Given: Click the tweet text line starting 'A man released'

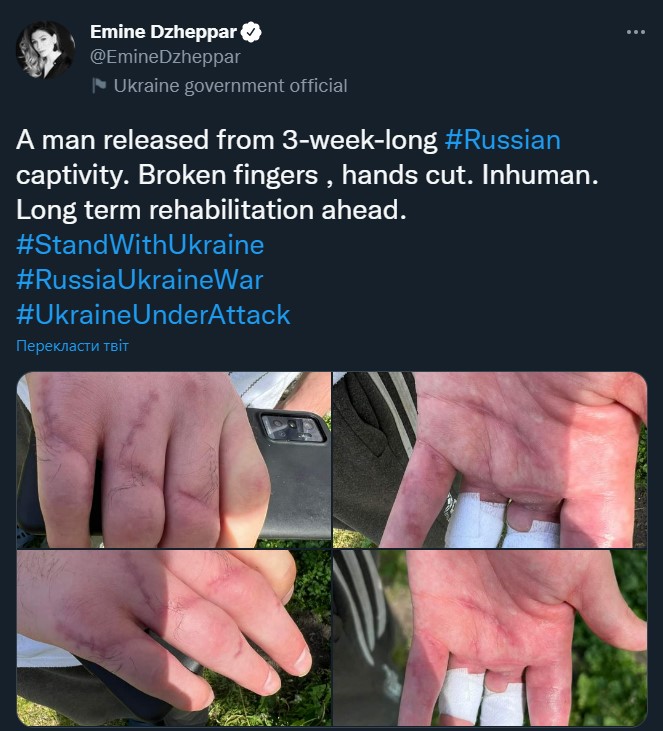Looking at the screenshot, I should 289,140.
